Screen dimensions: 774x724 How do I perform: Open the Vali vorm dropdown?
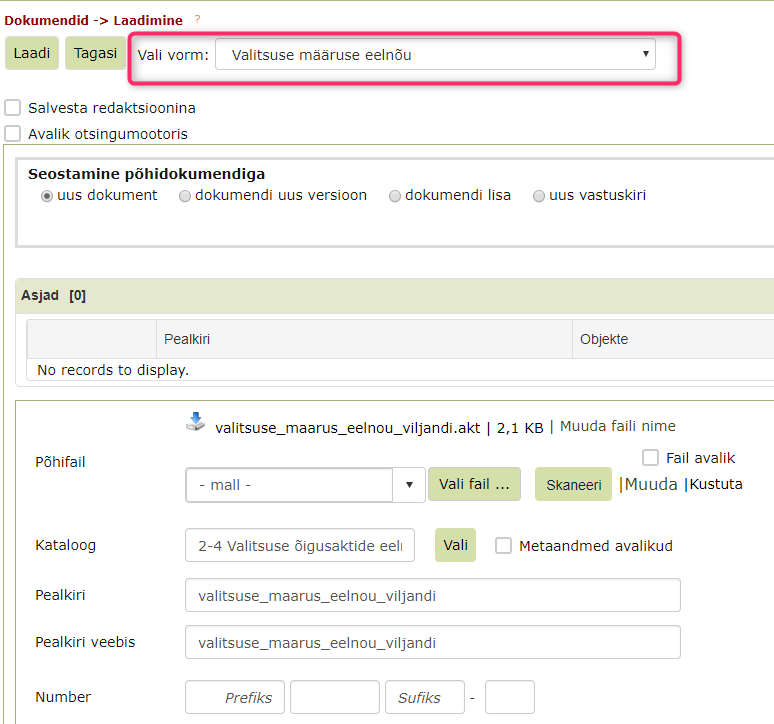click(x=435, y=55)
